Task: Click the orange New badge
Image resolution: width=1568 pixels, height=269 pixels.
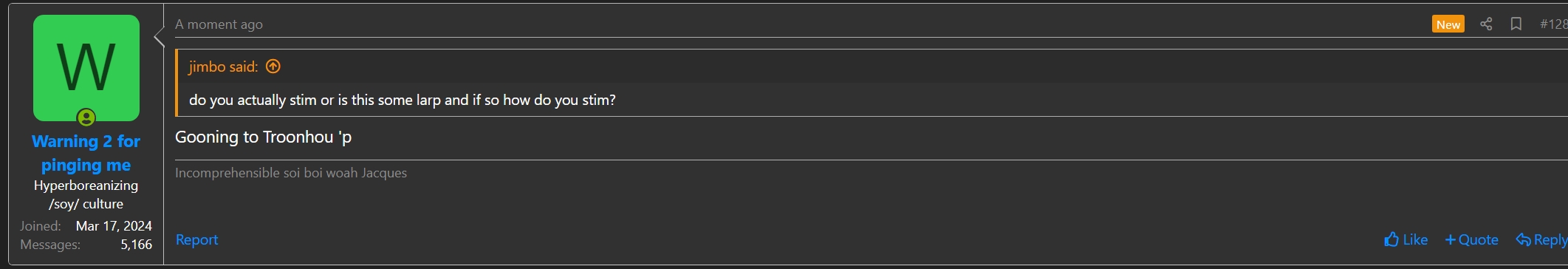Action: point(1448,24)
